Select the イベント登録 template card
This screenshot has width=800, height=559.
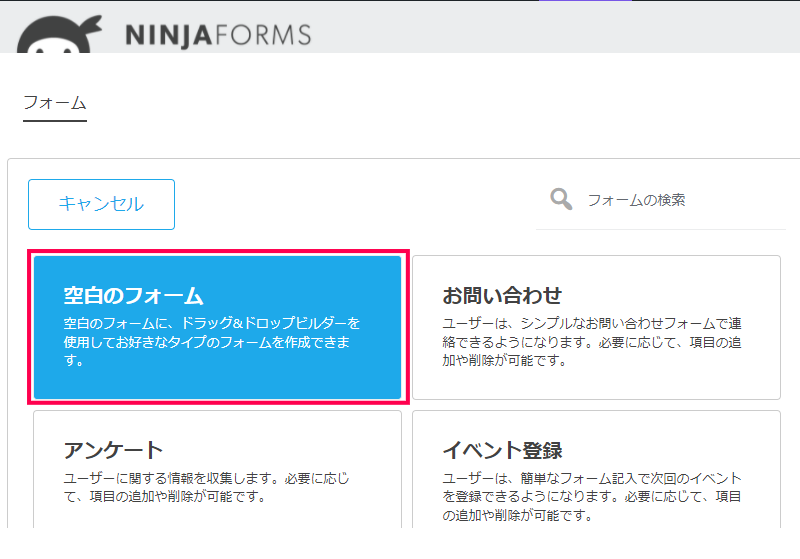[596, 469]
